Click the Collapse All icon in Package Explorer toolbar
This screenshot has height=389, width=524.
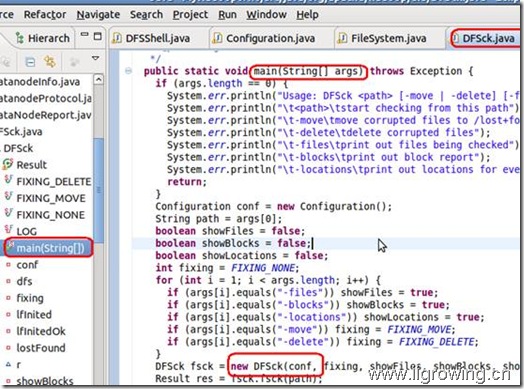click(x=30, y=62)
